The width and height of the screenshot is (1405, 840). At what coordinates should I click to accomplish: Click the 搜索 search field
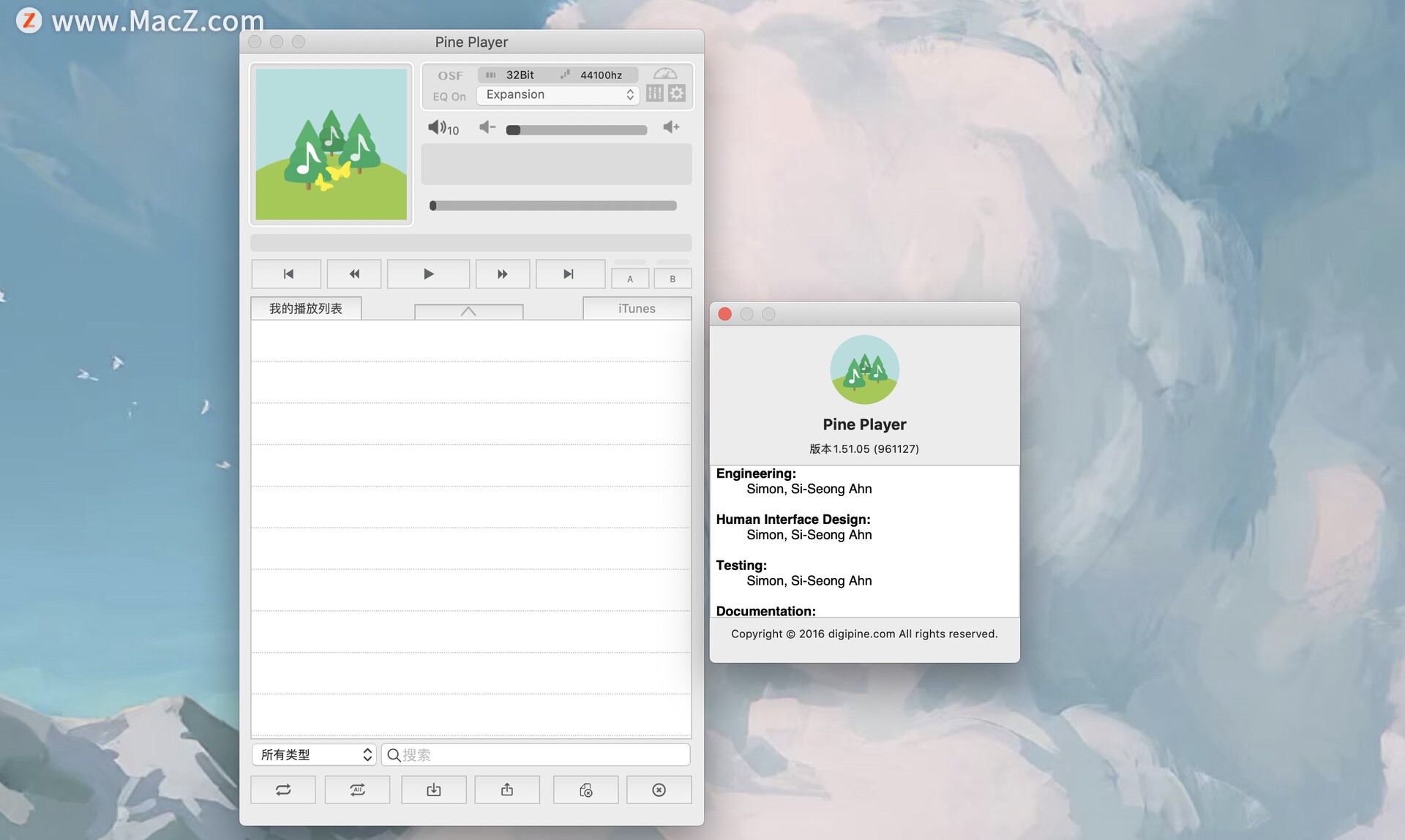[536, 754]
